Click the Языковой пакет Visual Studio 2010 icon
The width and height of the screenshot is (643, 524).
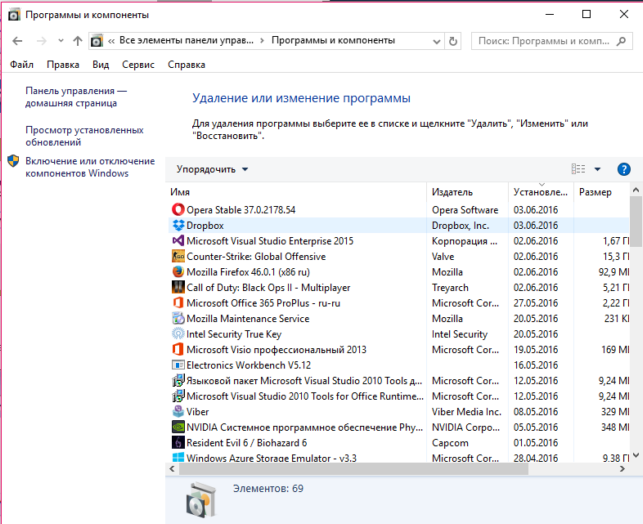click(178, 380)
